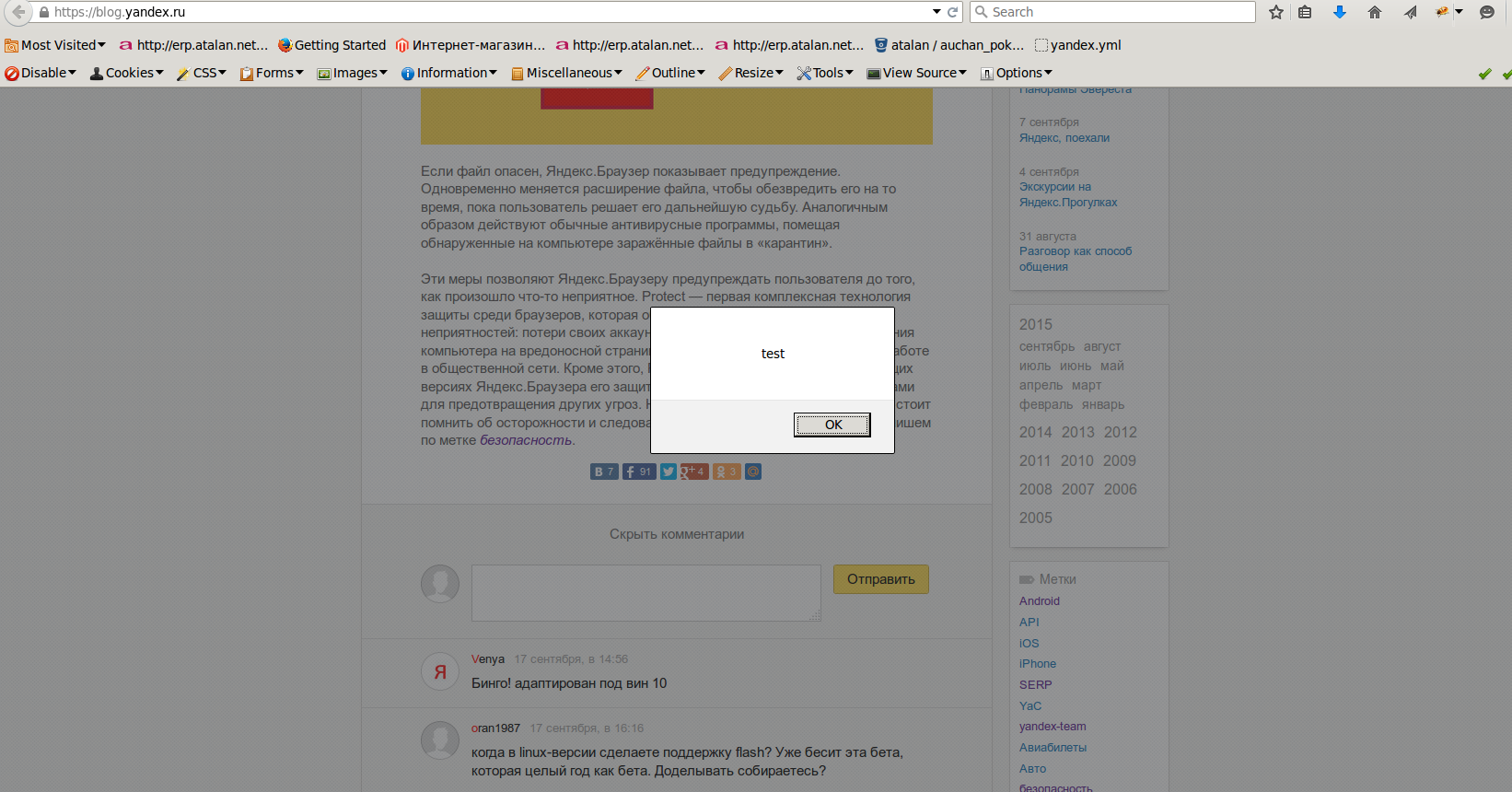Open the Downloads arrow icon
The image size is (1512, 792).
(1340, 12)
